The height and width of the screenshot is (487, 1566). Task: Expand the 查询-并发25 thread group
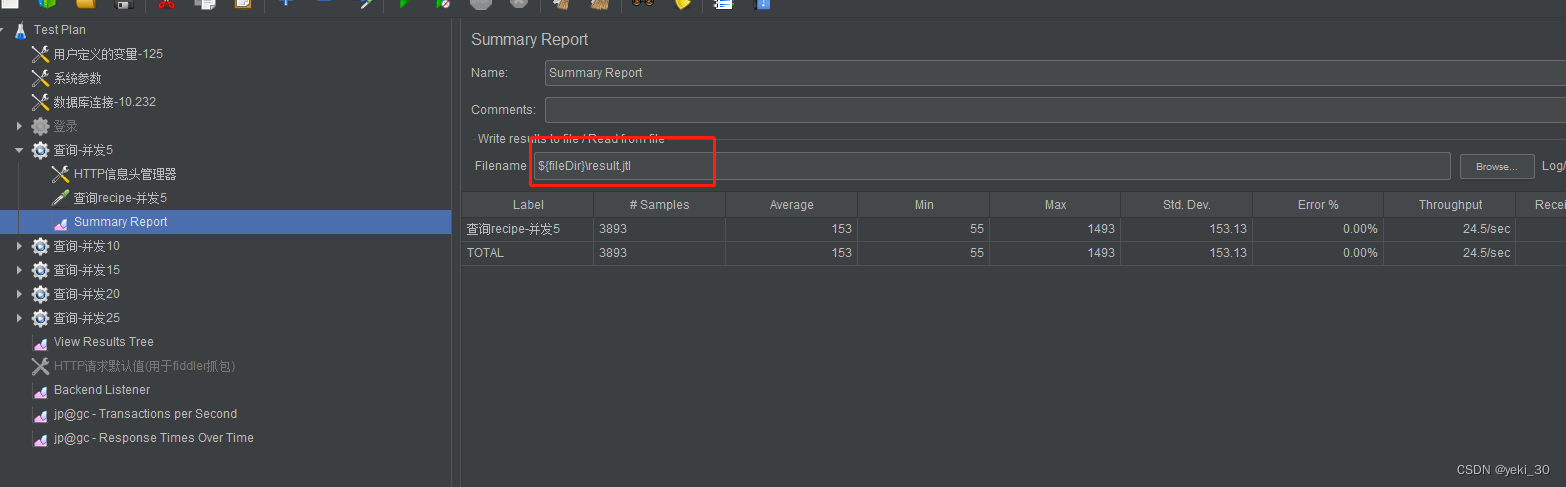pos(19,318)
